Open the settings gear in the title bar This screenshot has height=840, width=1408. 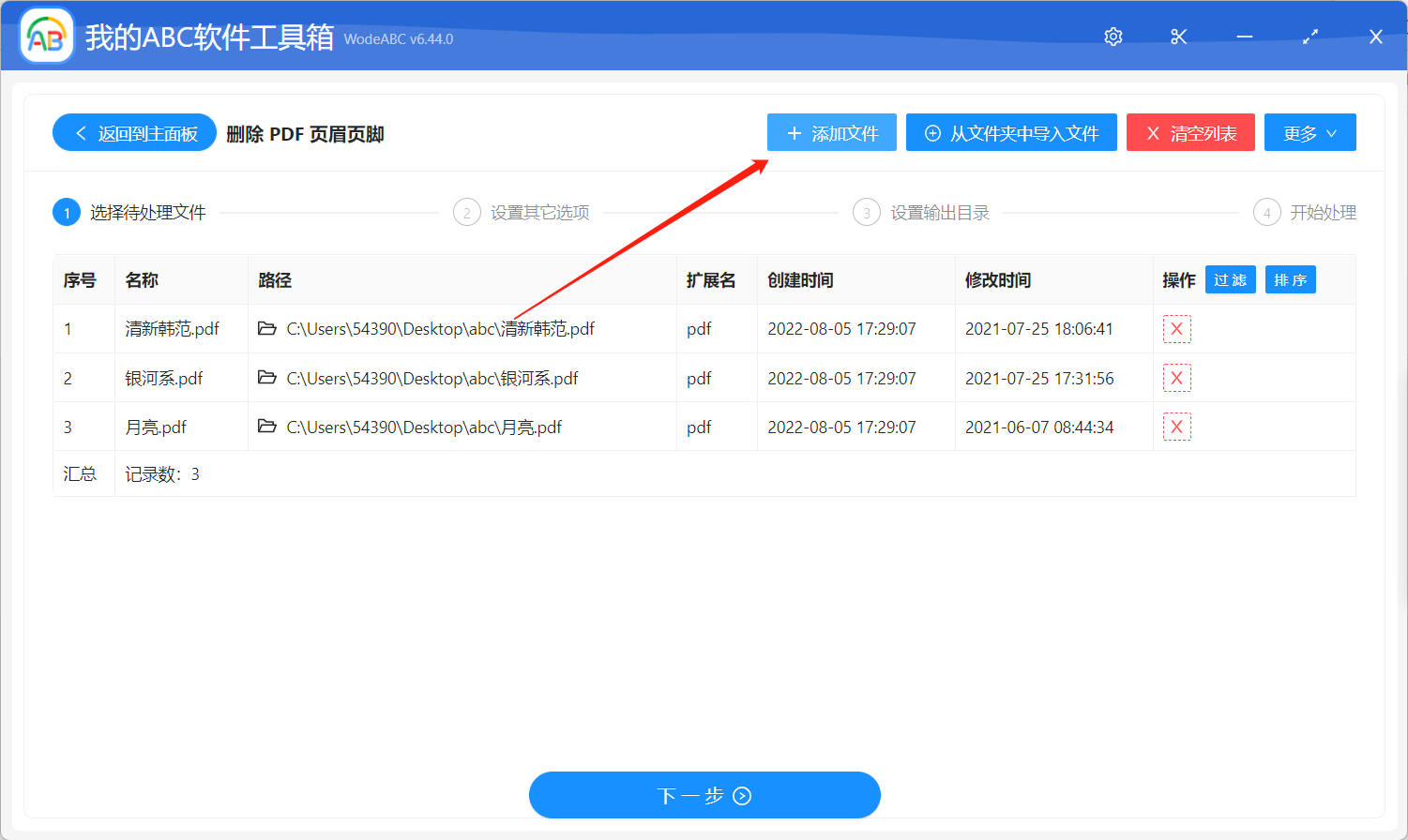tap(1113, 37)
